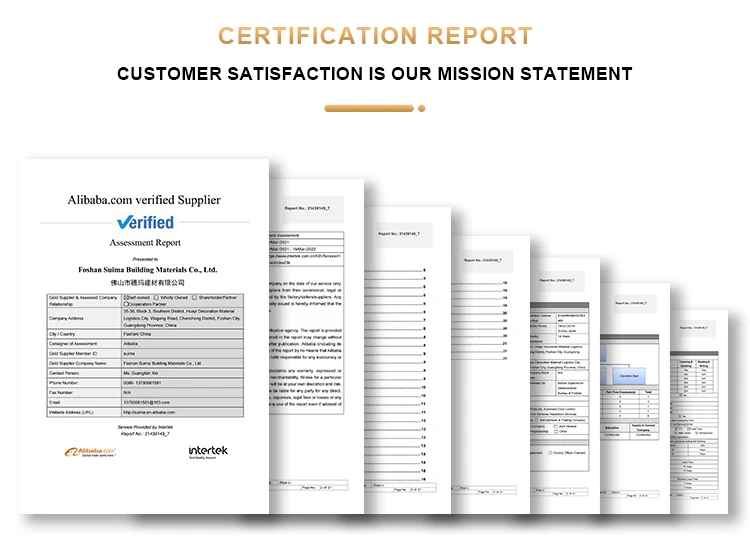
Task: Open the third page with numbered contents lines
Action: click(408, 361)
